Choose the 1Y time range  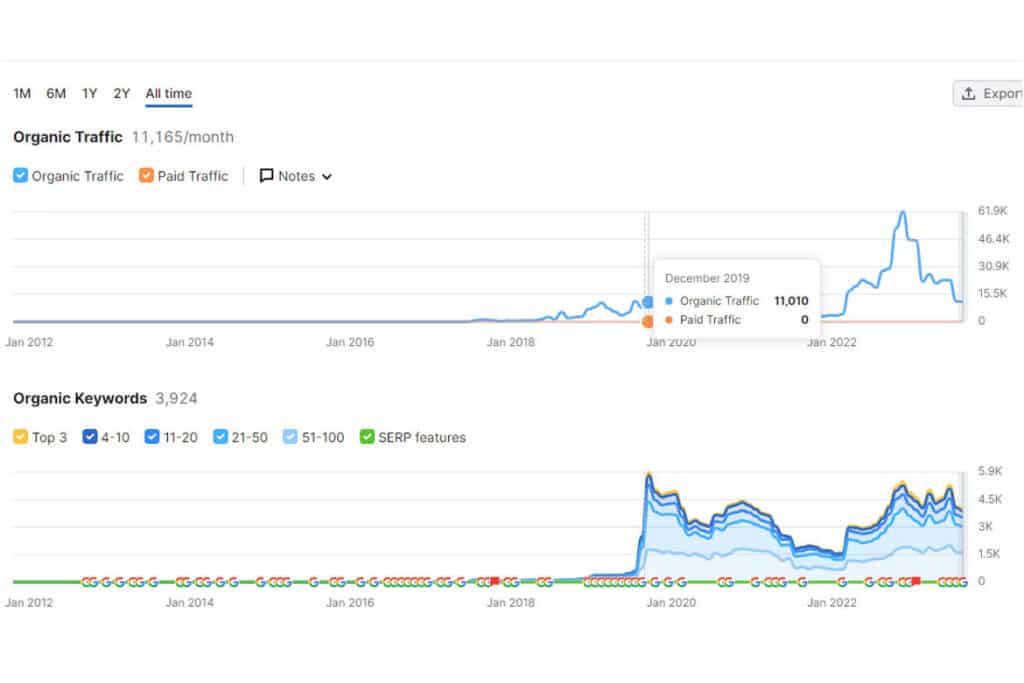click(89, 93)
